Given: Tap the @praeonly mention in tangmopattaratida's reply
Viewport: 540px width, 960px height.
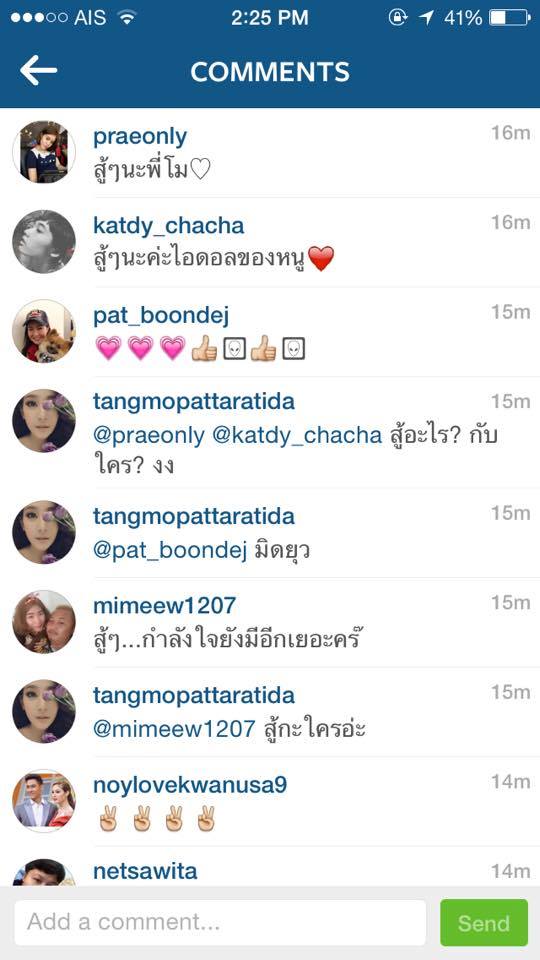Looking at the screenshot, I should pos(149,436).
